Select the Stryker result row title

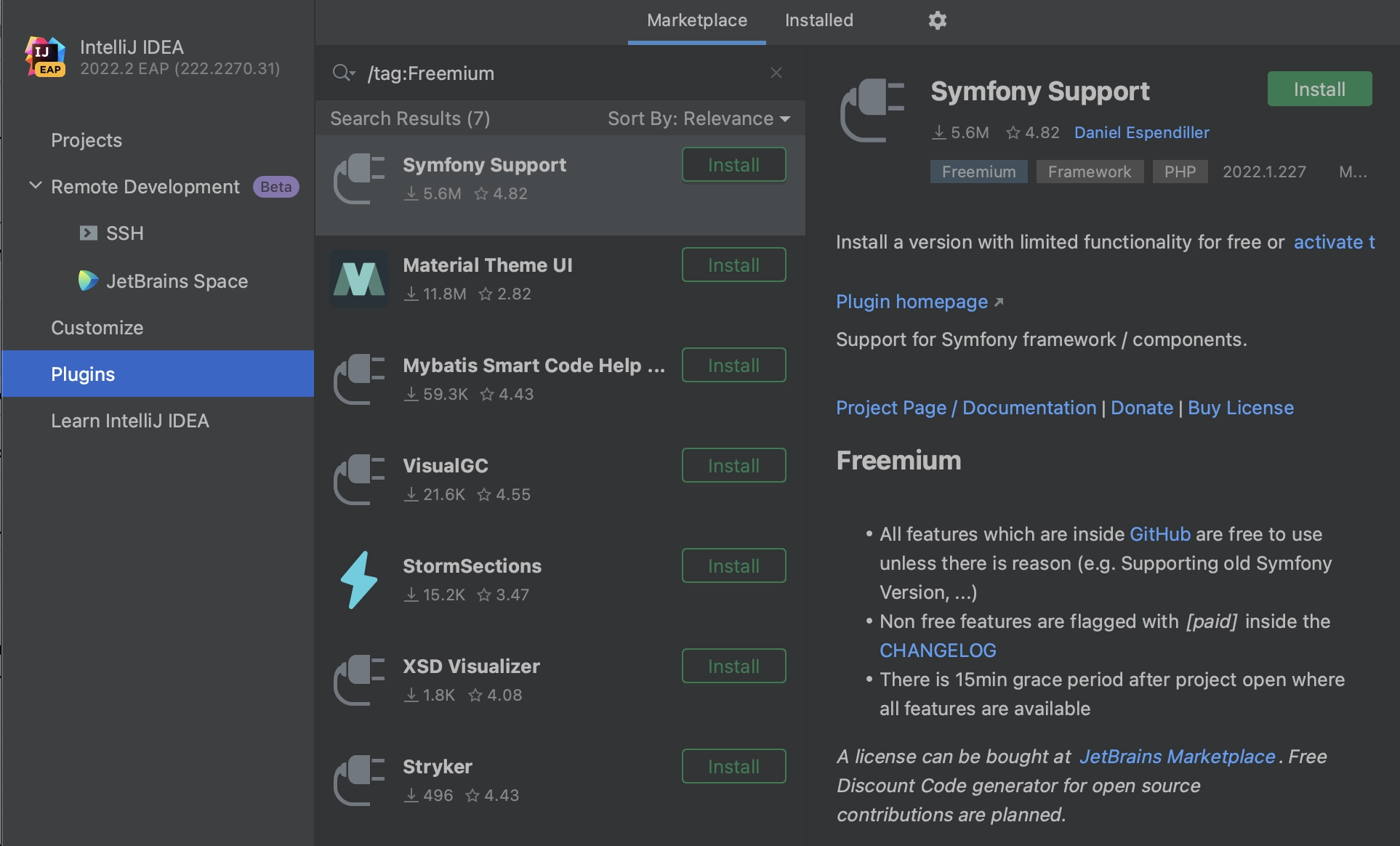point(438,767)
